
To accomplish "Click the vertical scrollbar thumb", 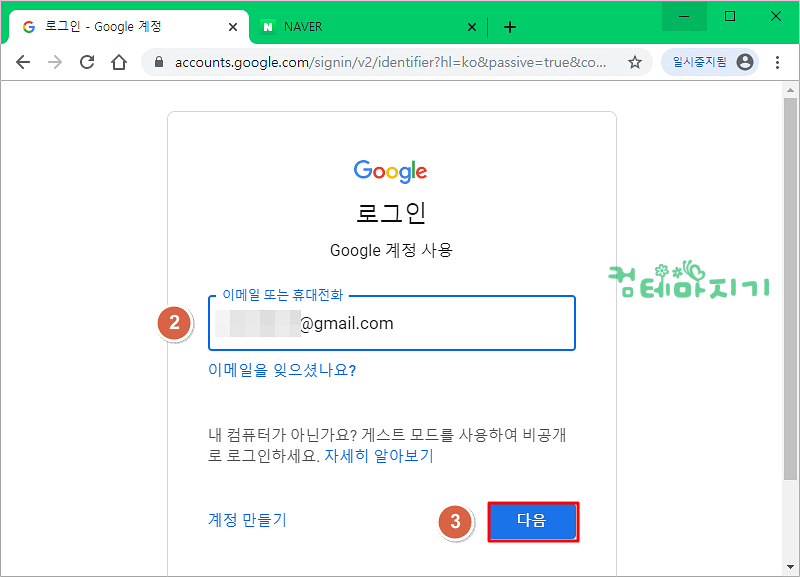I will pyautogui.click(x=790, y=288).
